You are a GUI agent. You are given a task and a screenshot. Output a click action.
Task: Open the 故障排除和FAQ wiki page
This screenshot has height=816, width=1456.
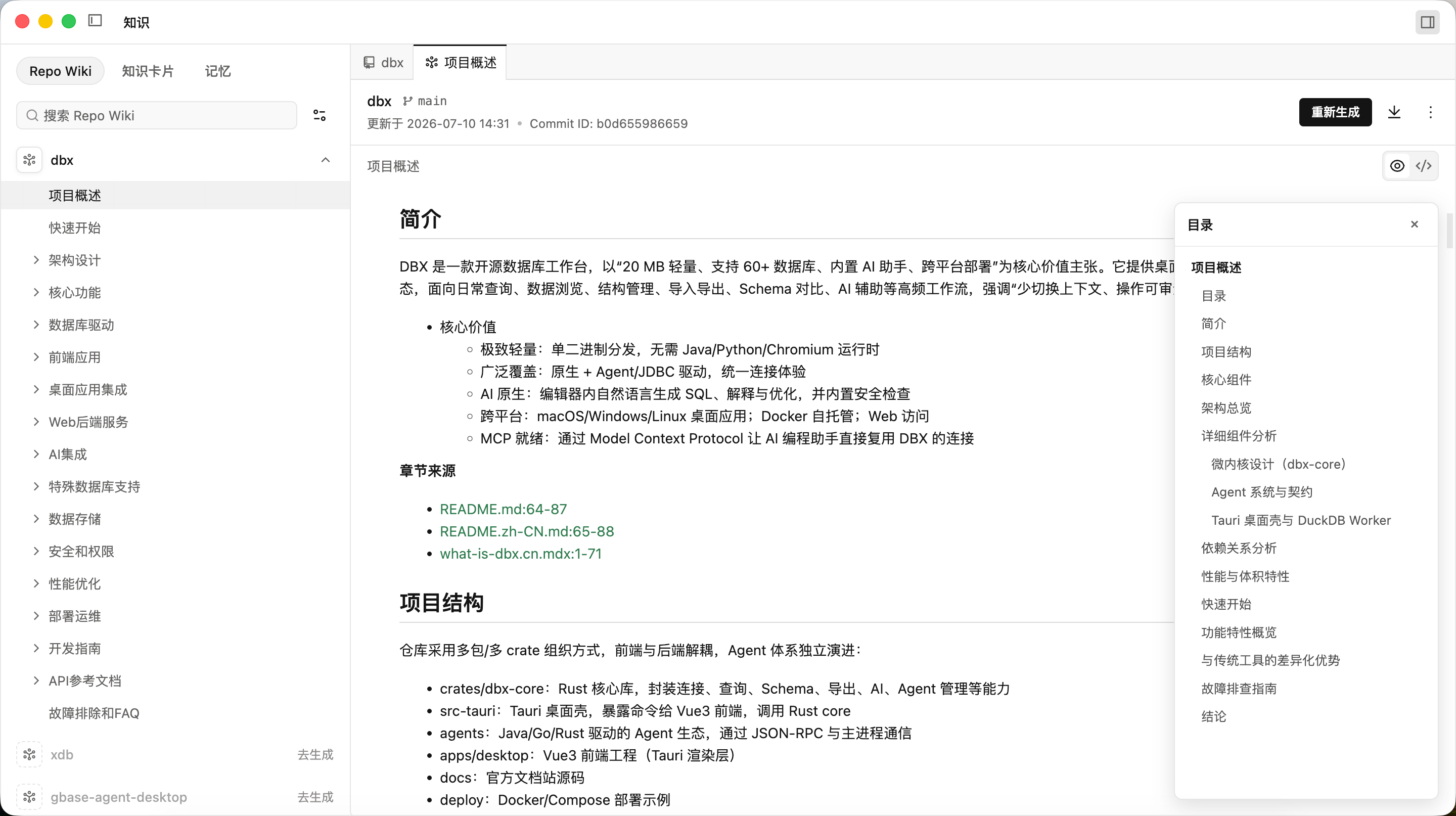point(94,713)
